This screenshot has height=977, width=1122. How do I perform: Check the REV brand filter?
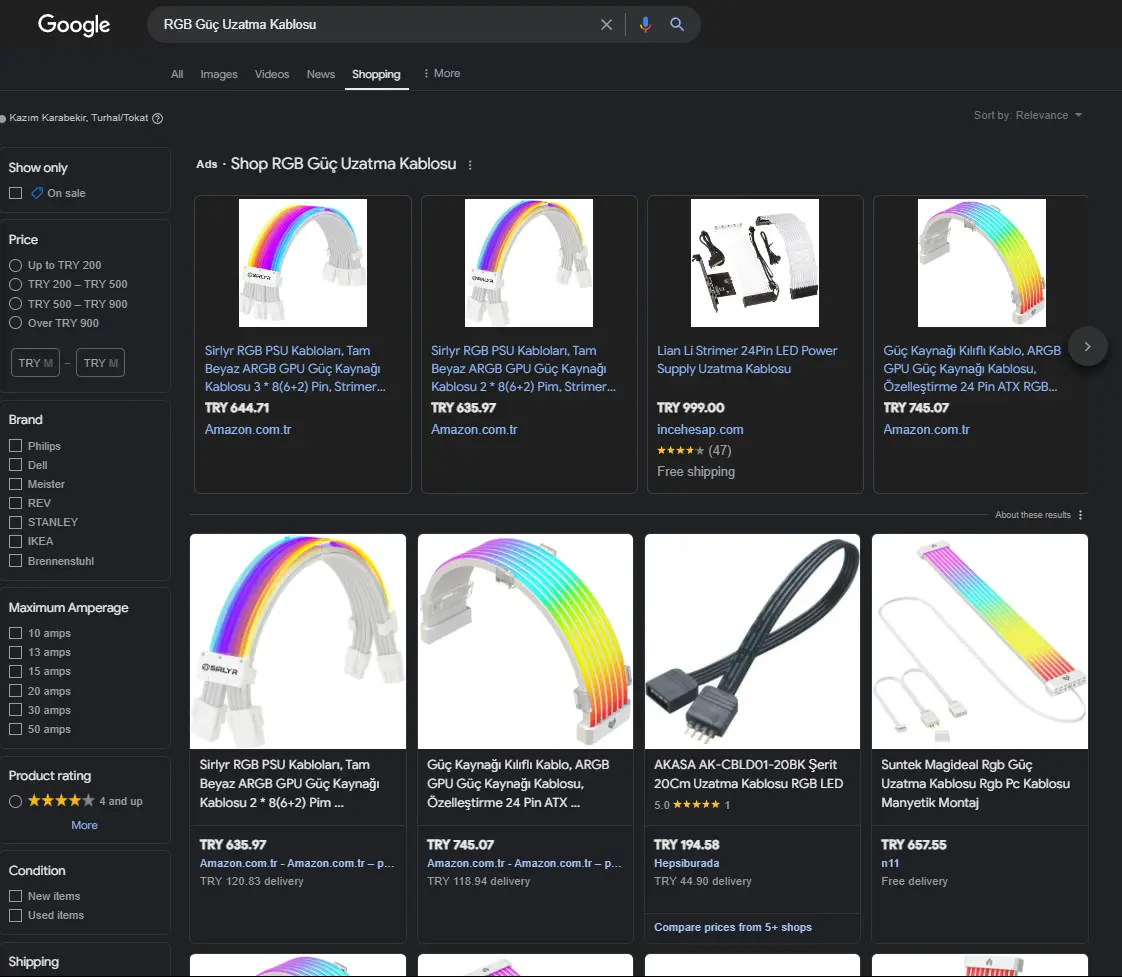15,503
